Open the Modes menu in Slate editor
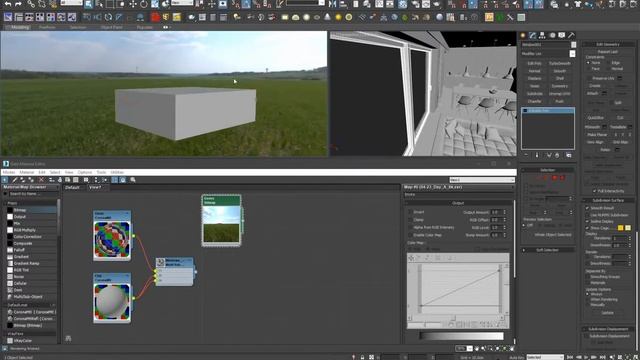640x360 pixels. pos(9,173)
